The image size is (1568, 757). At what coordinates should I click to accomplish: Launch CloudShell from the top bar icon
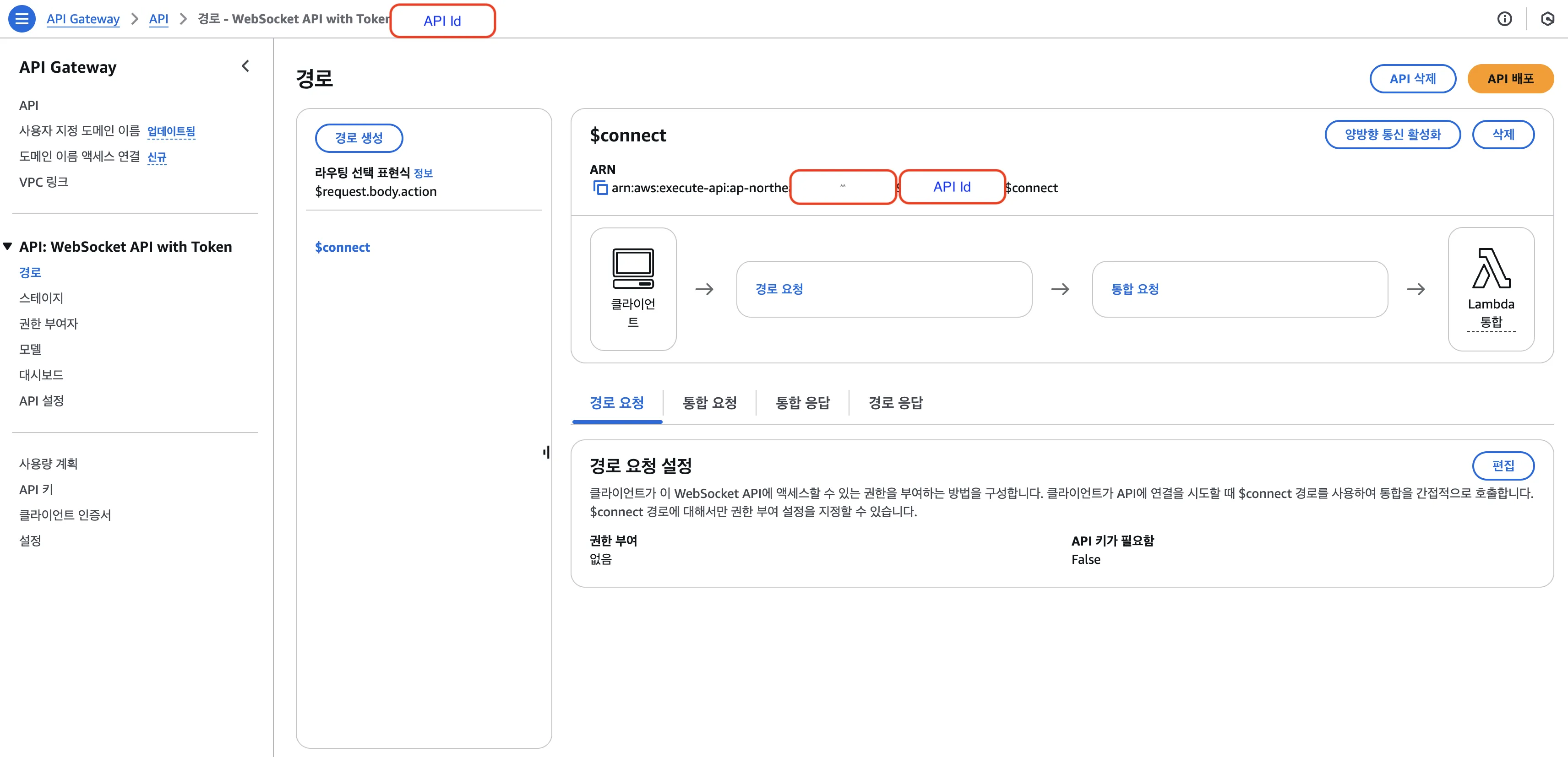click(x=1549, y=19)
